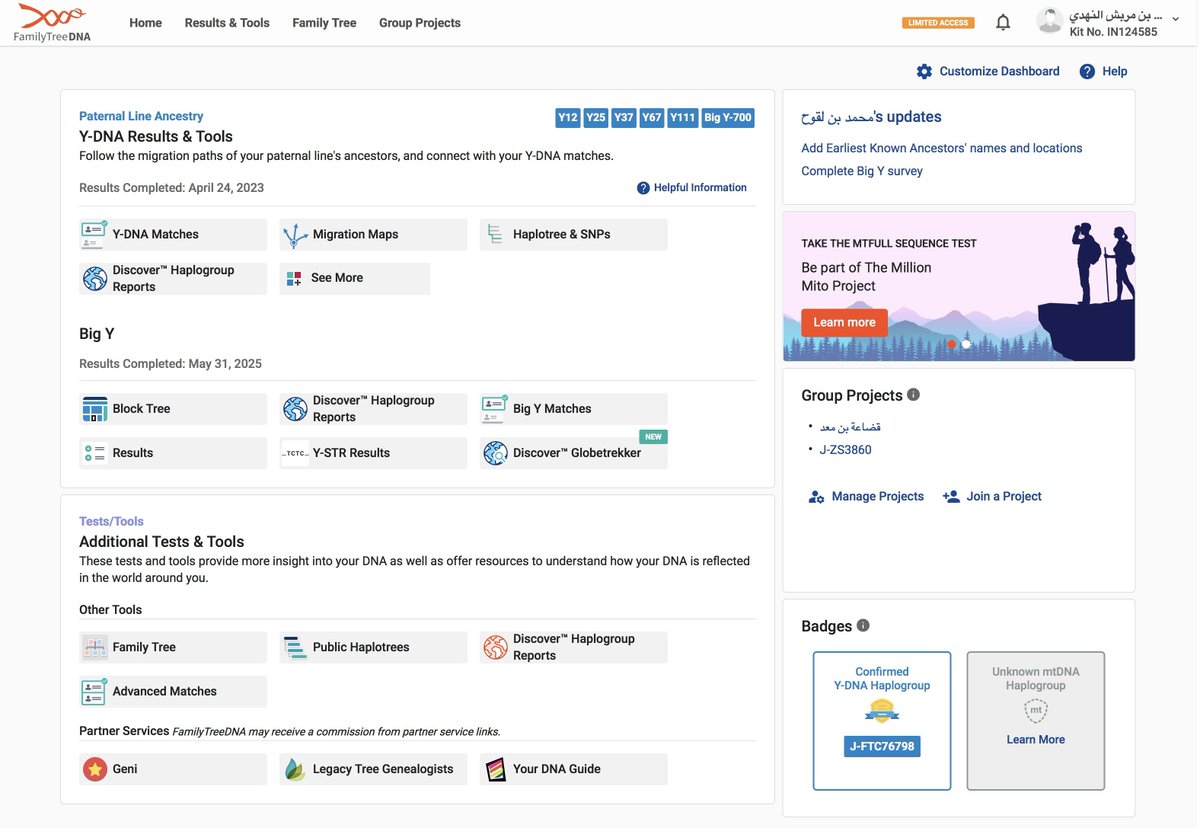Click 'Results Completed: April 24, 2023' text

tap(172, 188)
